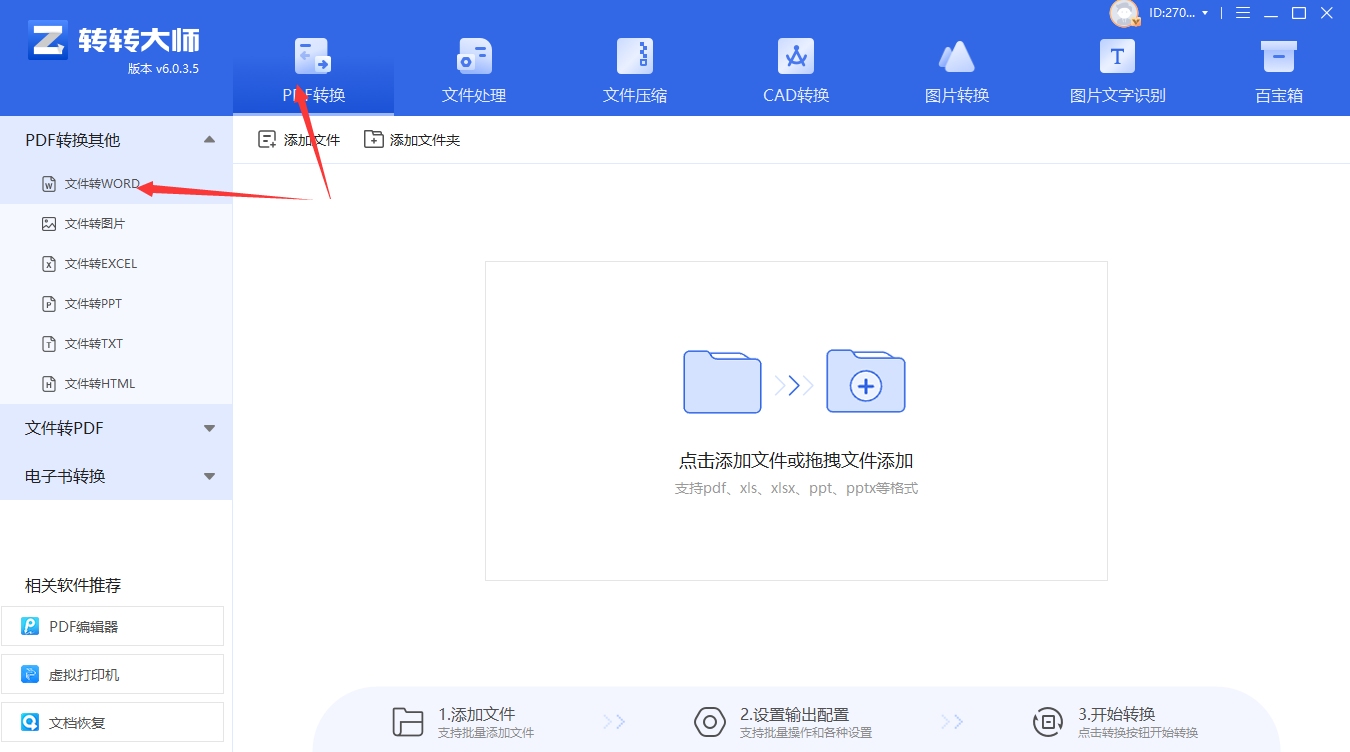Click the 添加文件夹 icon

point(373,140)
